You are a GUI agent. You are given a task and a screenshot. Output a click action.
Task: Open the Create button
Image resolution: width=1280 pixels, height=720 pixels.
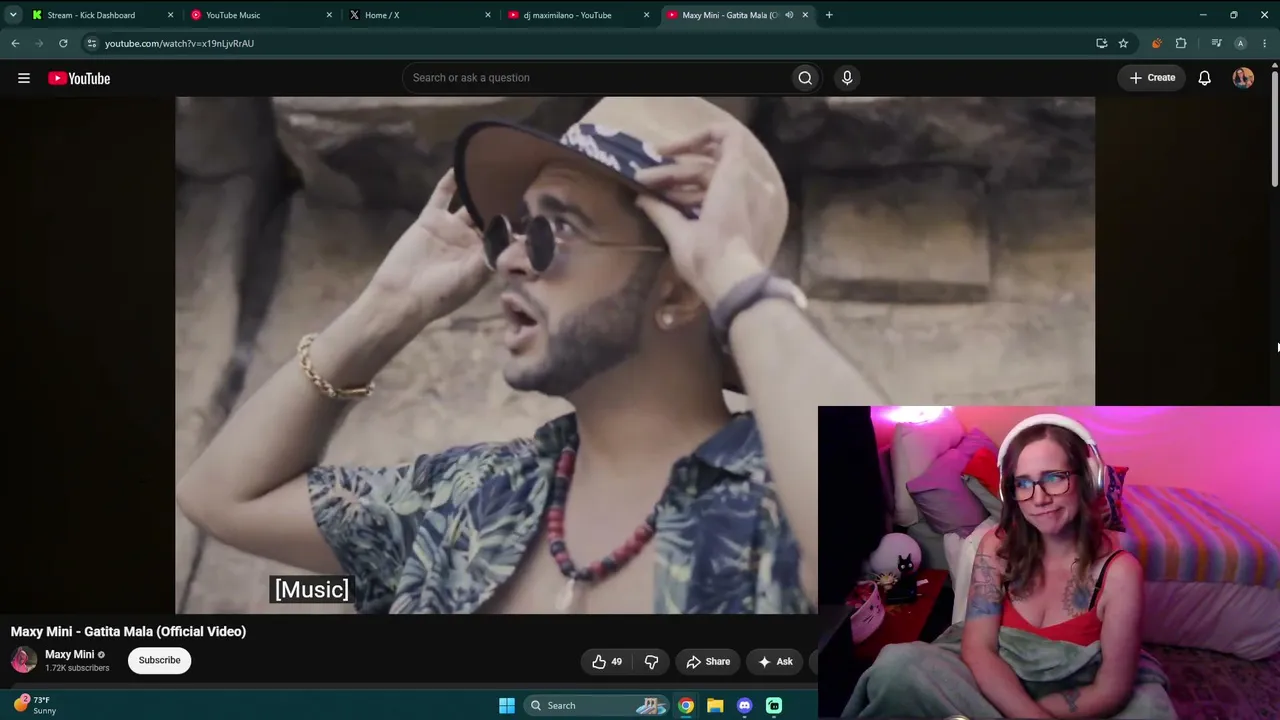tap(1152, 78)
